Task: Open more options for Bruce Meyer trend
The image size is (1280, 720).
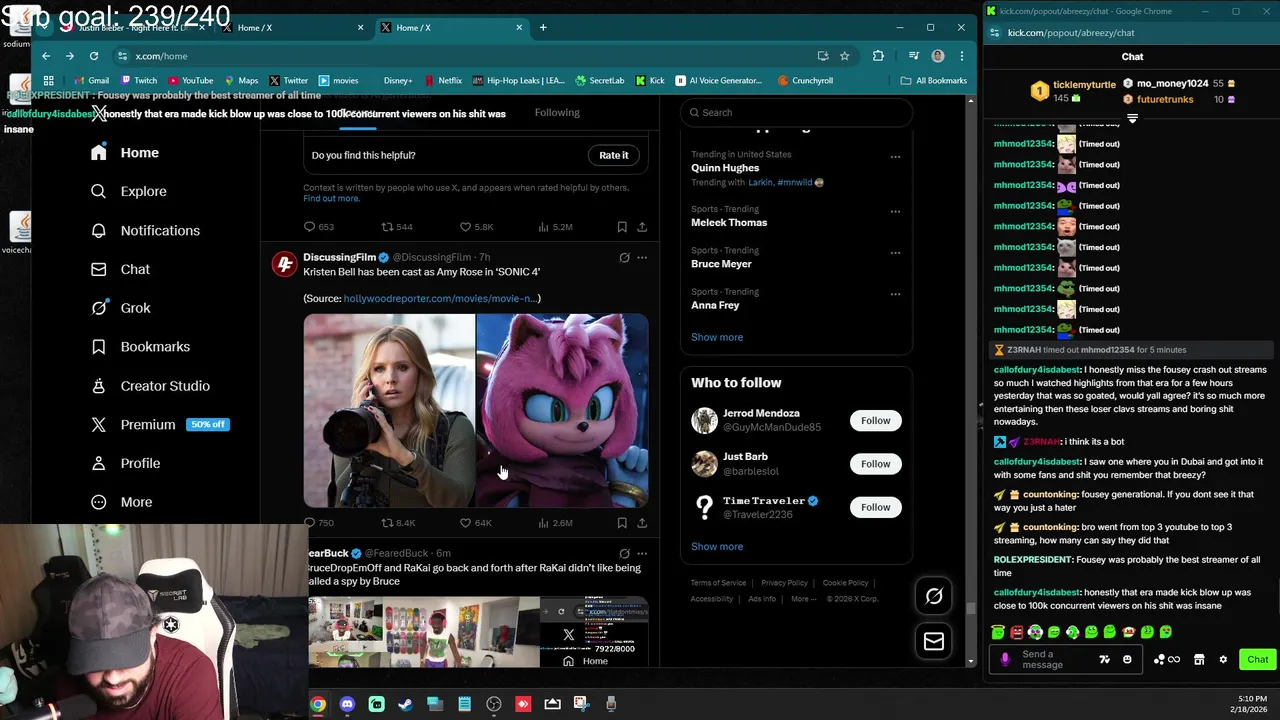Action: coord(895,253)
